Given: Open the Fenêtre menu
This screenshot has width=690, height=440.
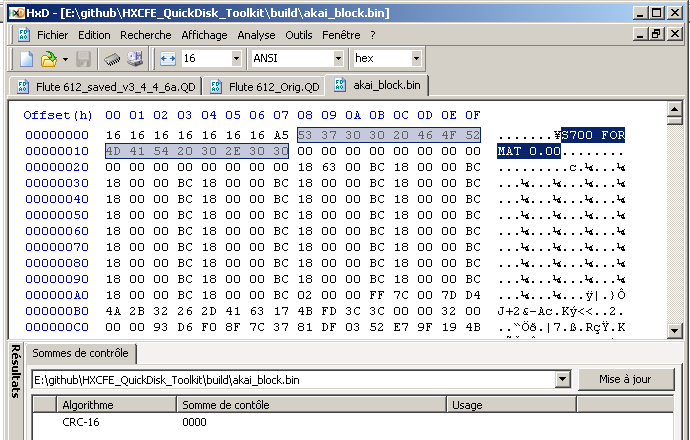Looking at the screenshot, I should [341, 35].
